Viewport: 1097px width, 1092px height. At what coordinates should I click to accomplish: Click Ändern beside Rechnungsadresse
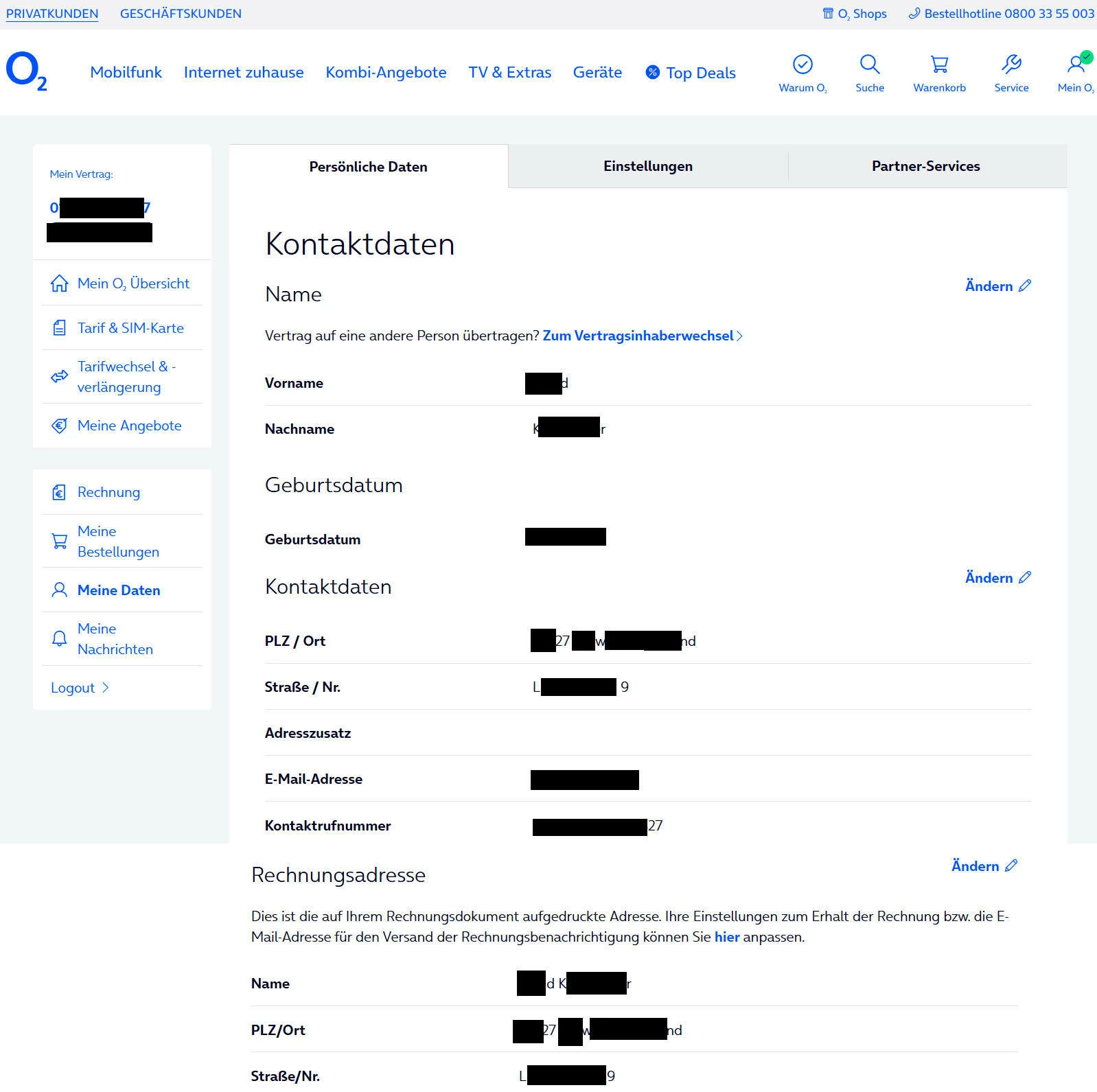(x=975, y=866)
